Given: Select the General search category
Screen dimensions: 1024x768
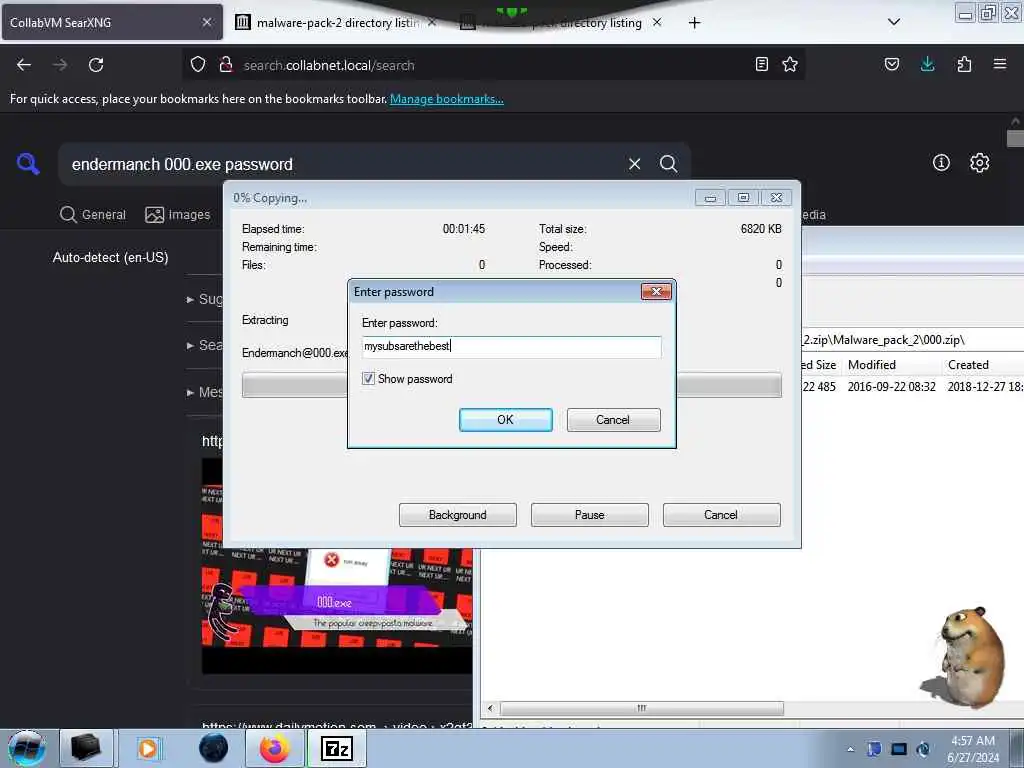Looking at the screenshot, I should [x=93, y=215].
